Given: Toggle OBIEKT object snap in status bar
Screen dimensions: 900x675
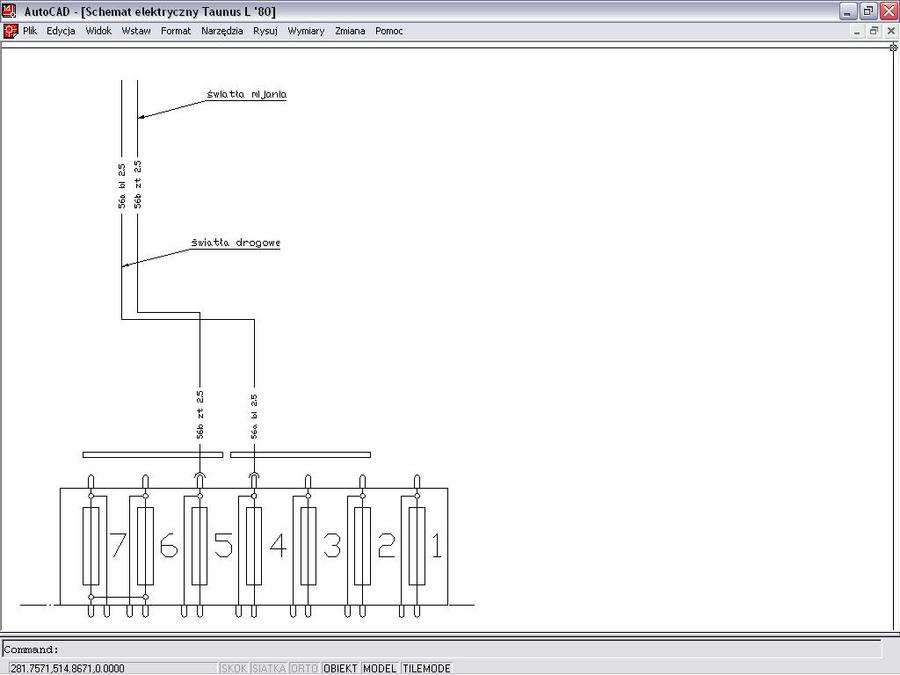Looking at the screenshot, I should click(340, 668).
